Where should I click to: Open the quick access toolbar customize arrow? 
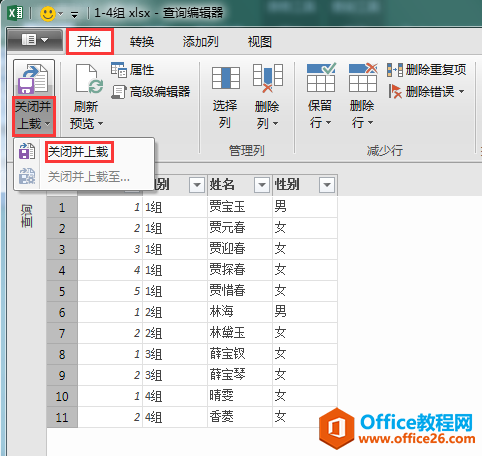click(x=74, y=15)
